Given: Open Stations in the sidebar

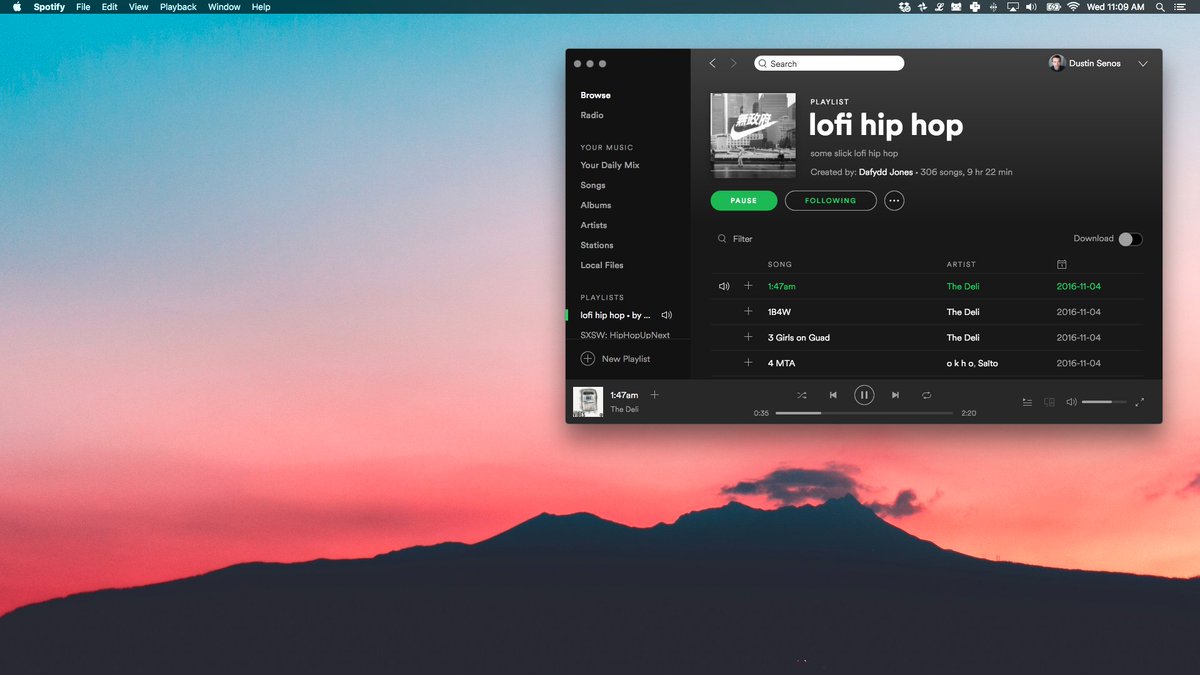Looking at the screenshot, I should tap(597, 245).
